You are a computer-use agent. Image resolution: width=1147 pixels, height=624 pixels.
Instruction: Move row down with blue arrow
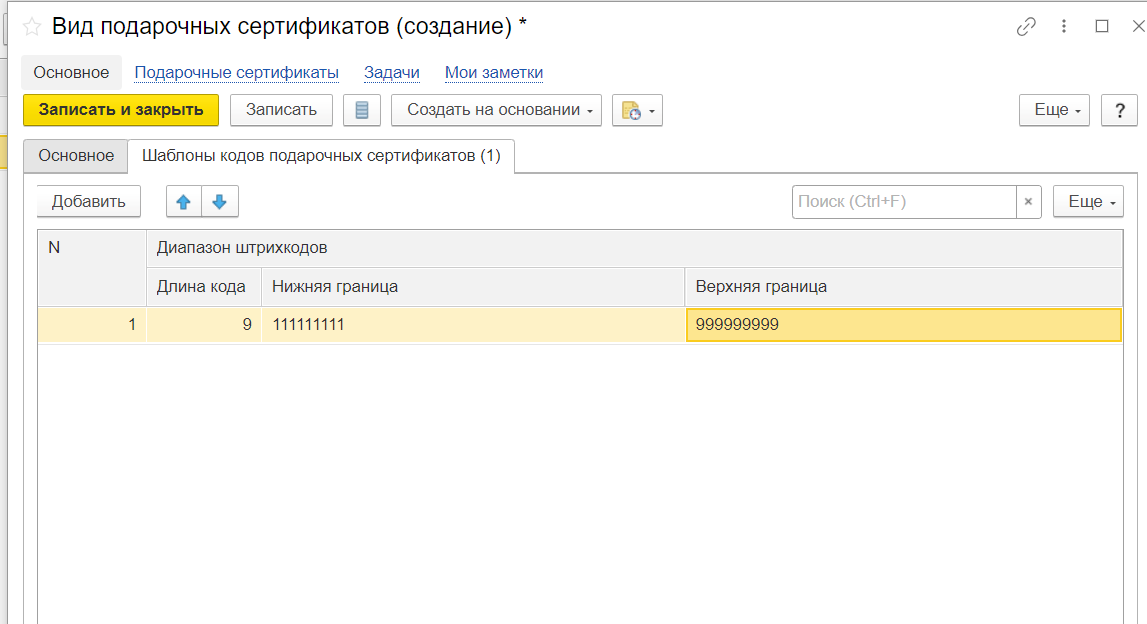click(x=220, y=202)
